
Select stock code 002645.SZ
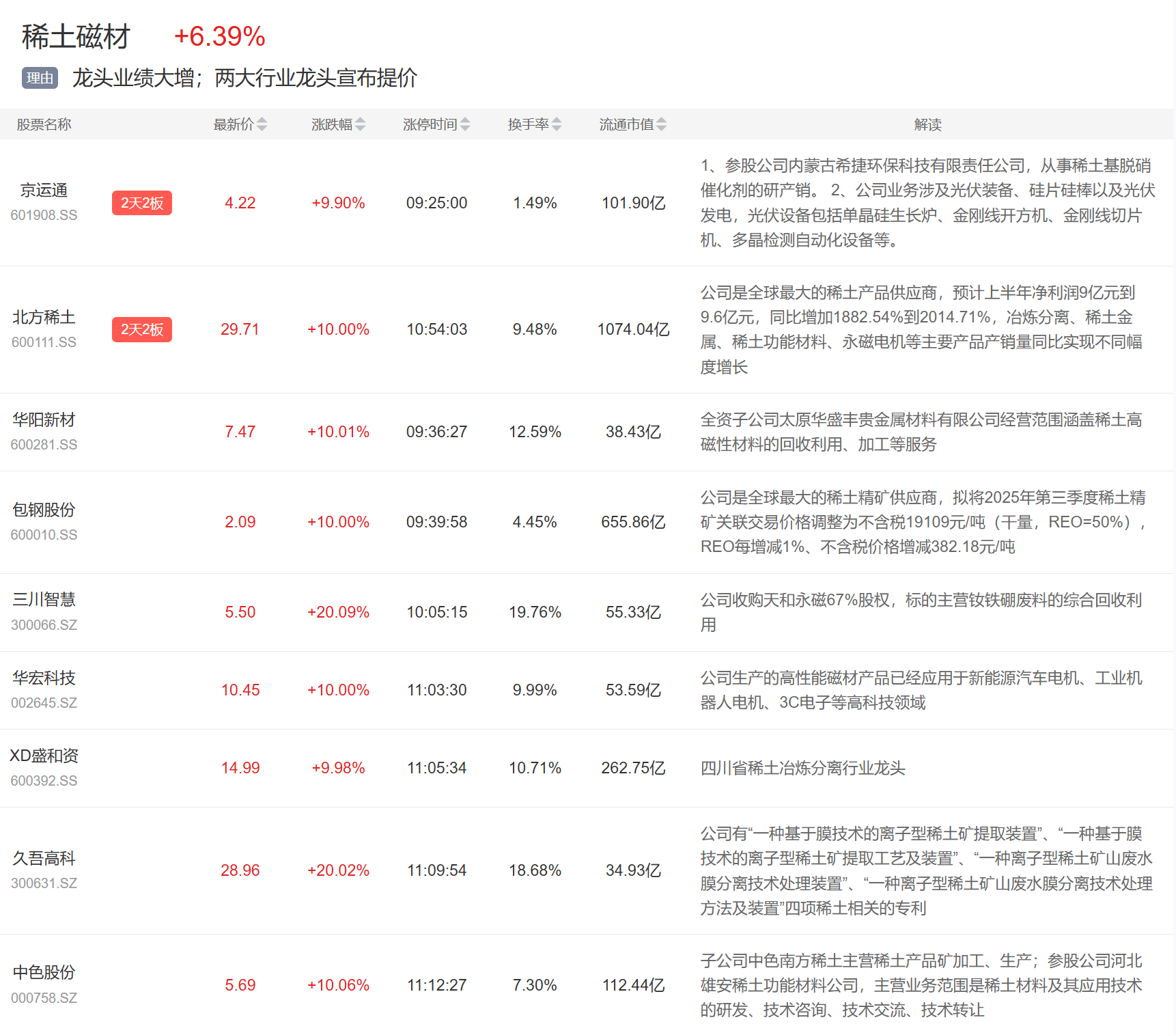44,703
